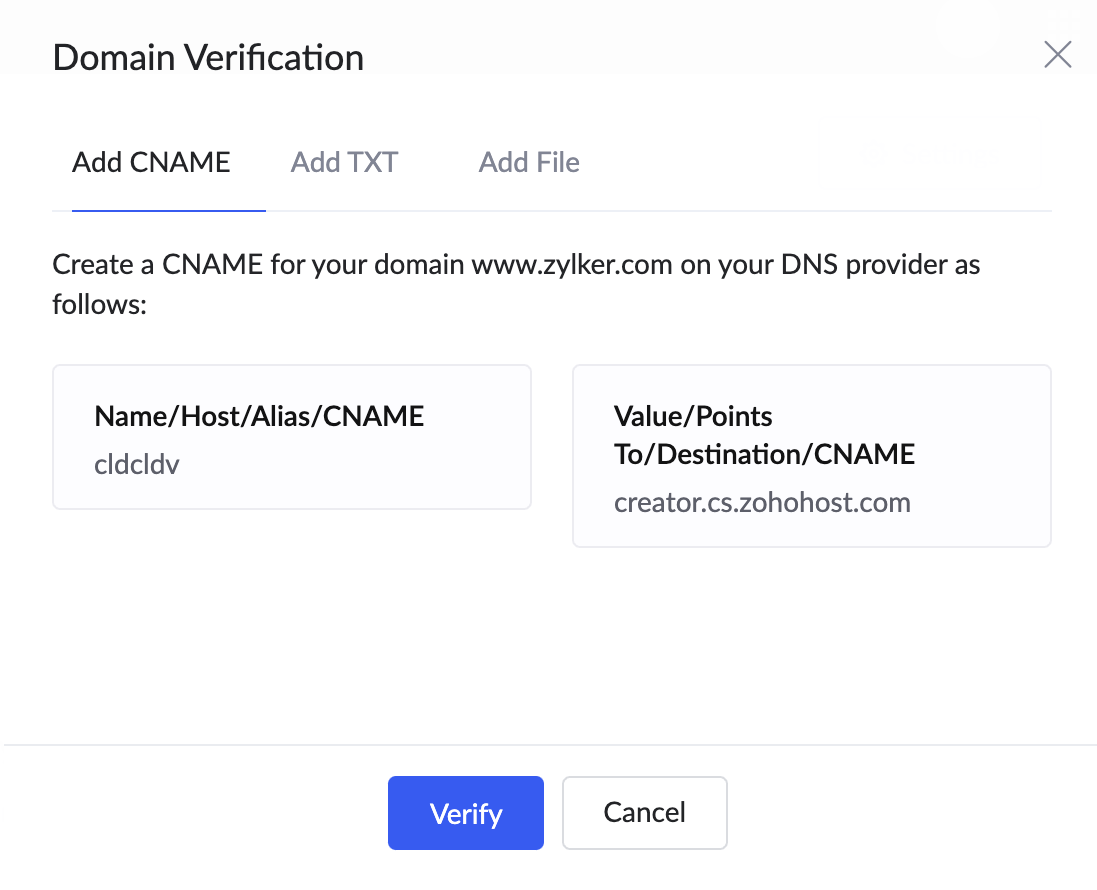The width and height of the screenshot is (1097, 890).
Task: Click the cldcldv host value
Action: tap(137, 464)
